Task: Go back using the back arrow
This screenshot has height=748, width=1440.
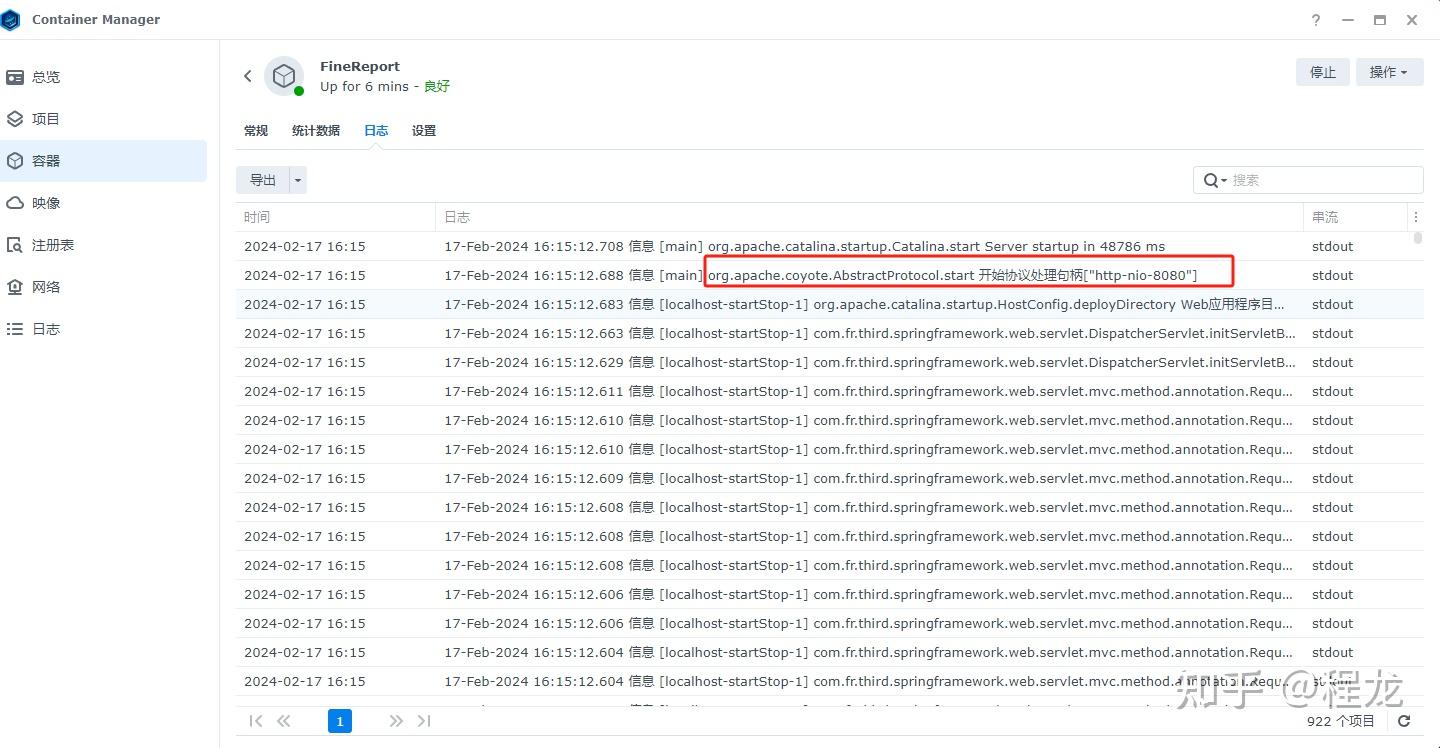Action: (247, 75)
